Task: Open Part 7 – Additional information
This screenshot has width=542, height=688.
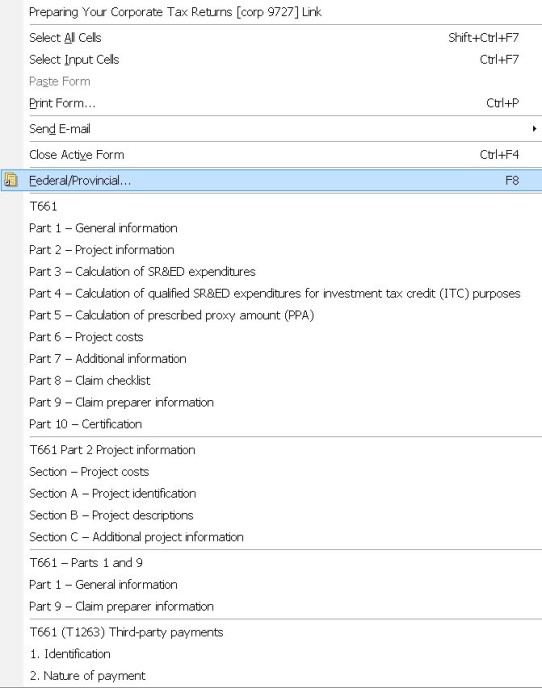Action: pos(271,358)
